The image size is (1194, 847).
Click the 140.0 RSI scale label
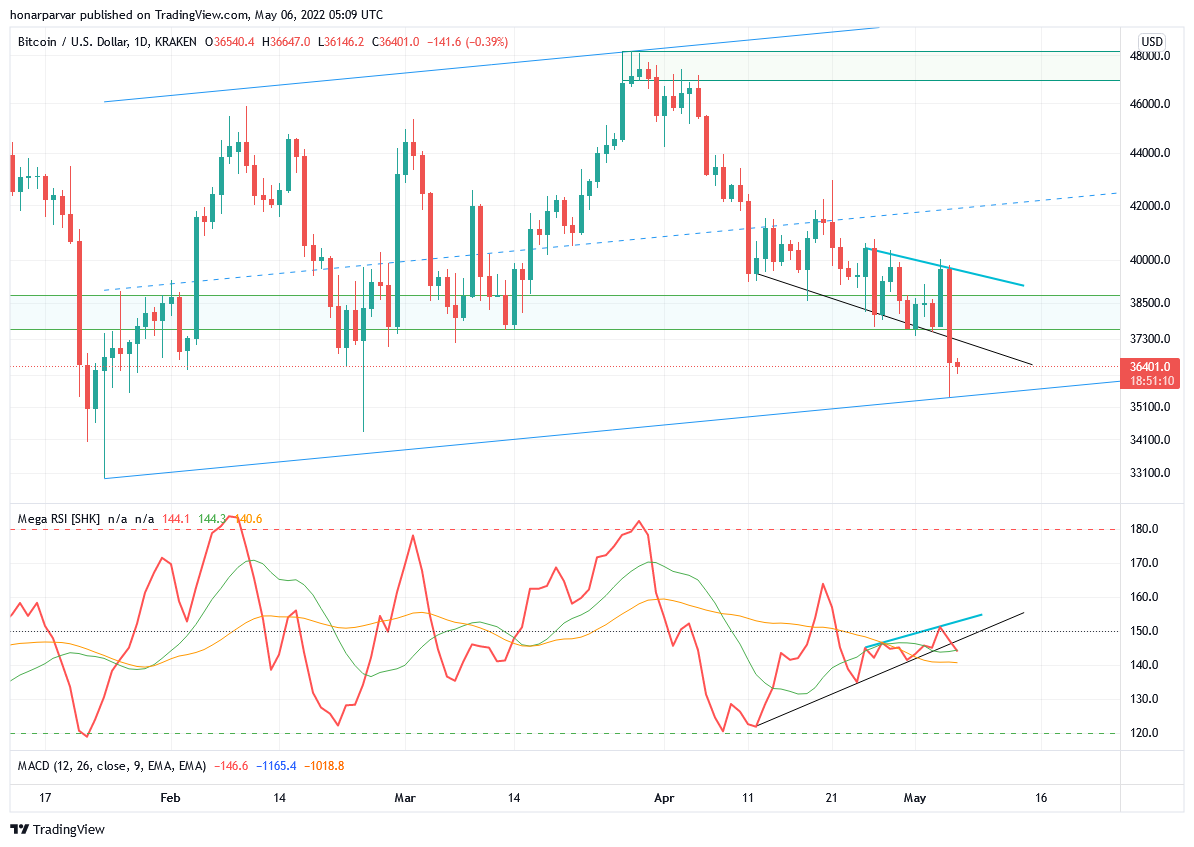click(1145, 665)
